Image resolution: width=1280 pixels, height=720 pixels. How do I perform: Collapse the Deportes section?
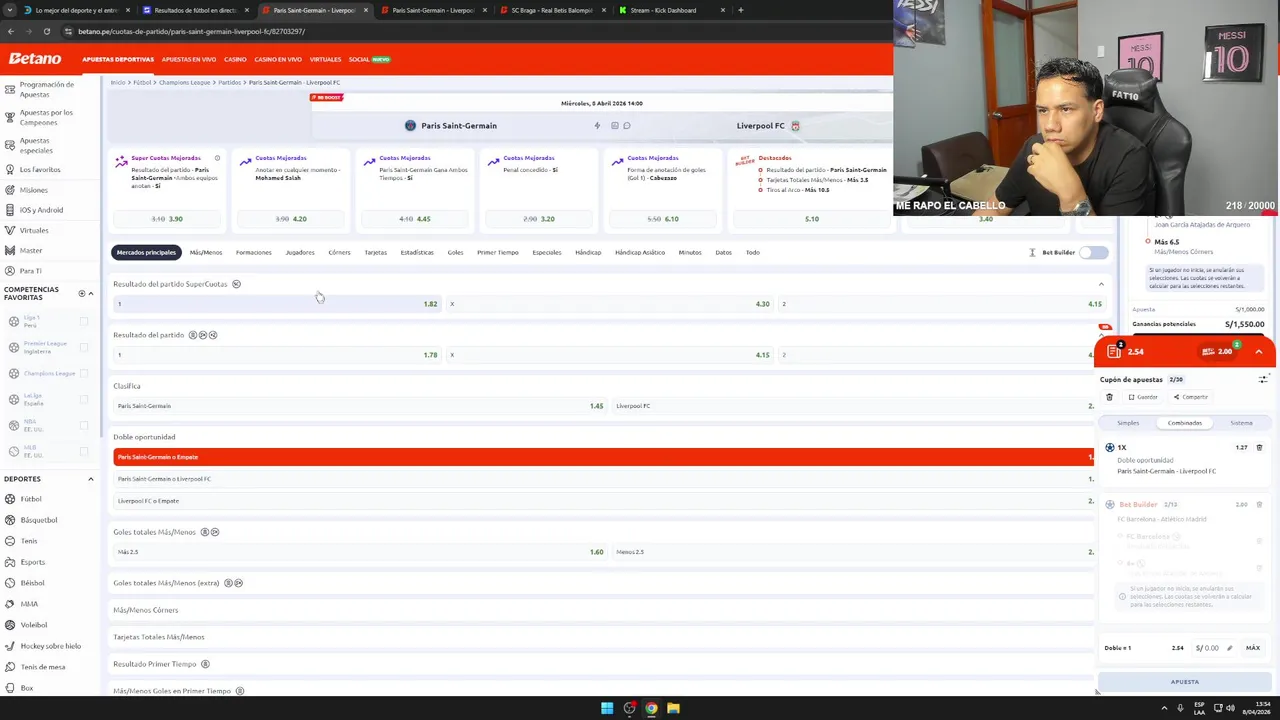pos(91,479)
